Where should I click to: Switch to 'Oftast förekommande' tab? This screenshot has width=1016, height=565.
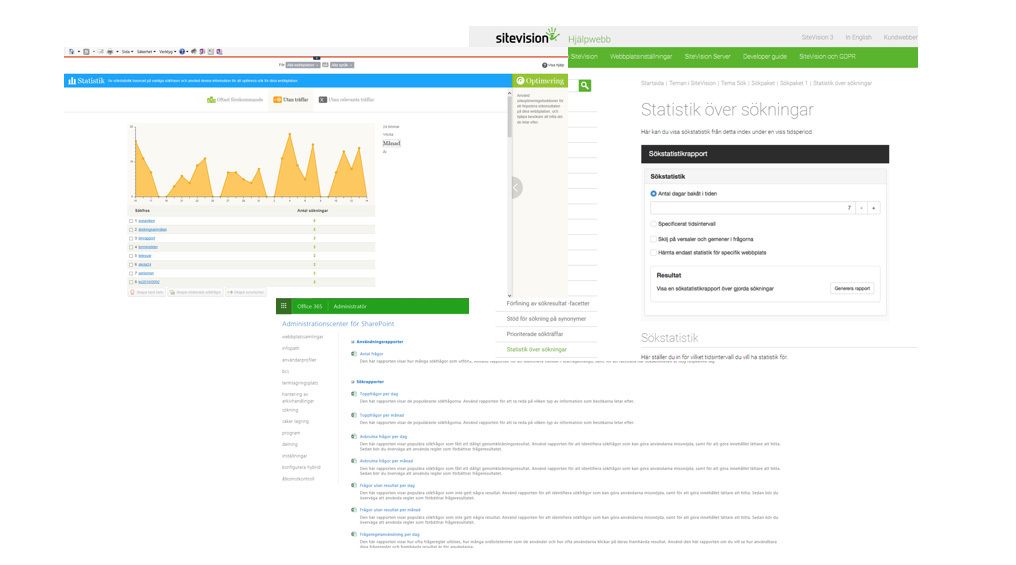point(236,100)
